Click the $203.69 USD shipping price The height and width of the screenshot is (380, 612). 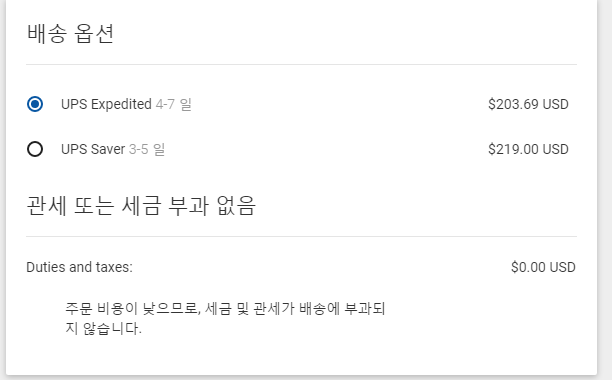[528, 104]
